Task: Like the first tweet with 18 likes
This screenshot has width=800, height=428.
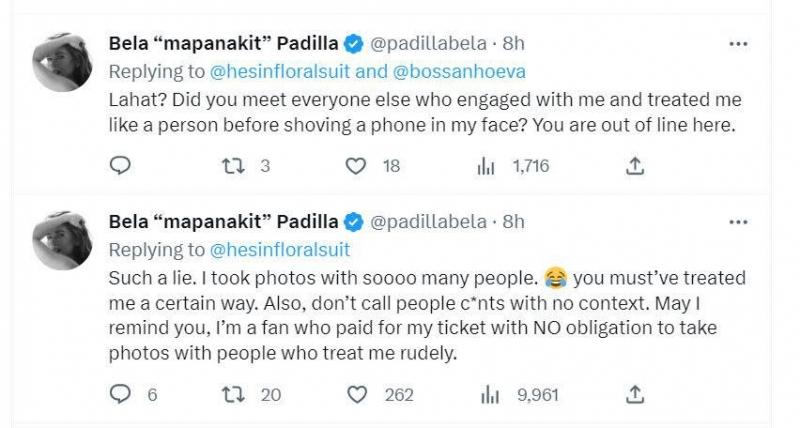Action: (355, 167)
